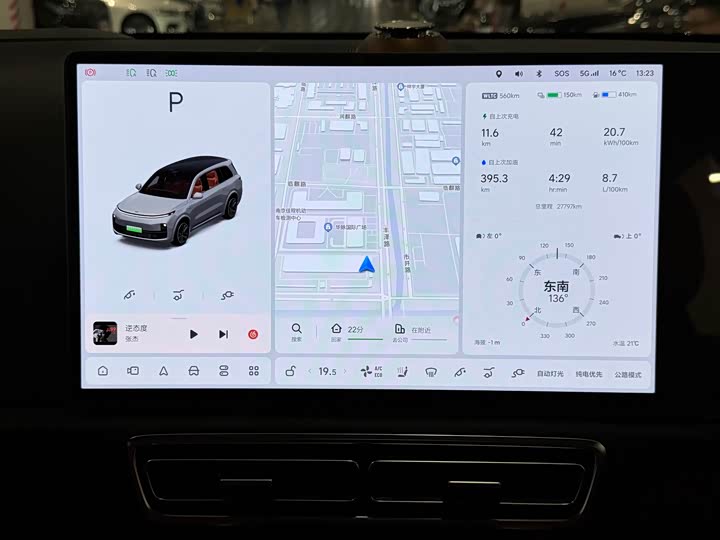Open the app grid launcher

(254, 371)
